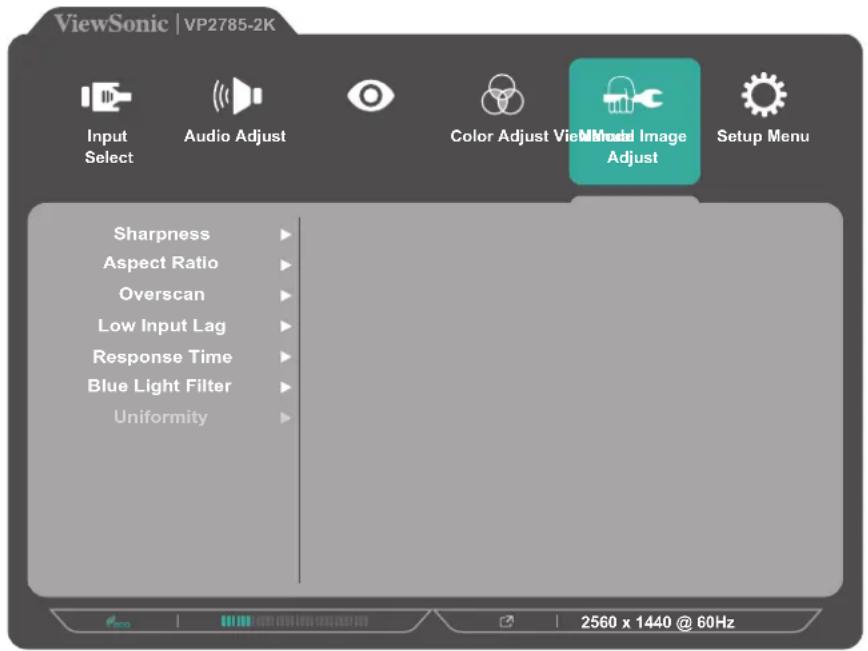Image resolution: width=868 pixels, height=651 pixels.
Task: Click the 2560 x 1440 @ 60Hz readout
Action: pyautogui.click(x=658, y=622)
